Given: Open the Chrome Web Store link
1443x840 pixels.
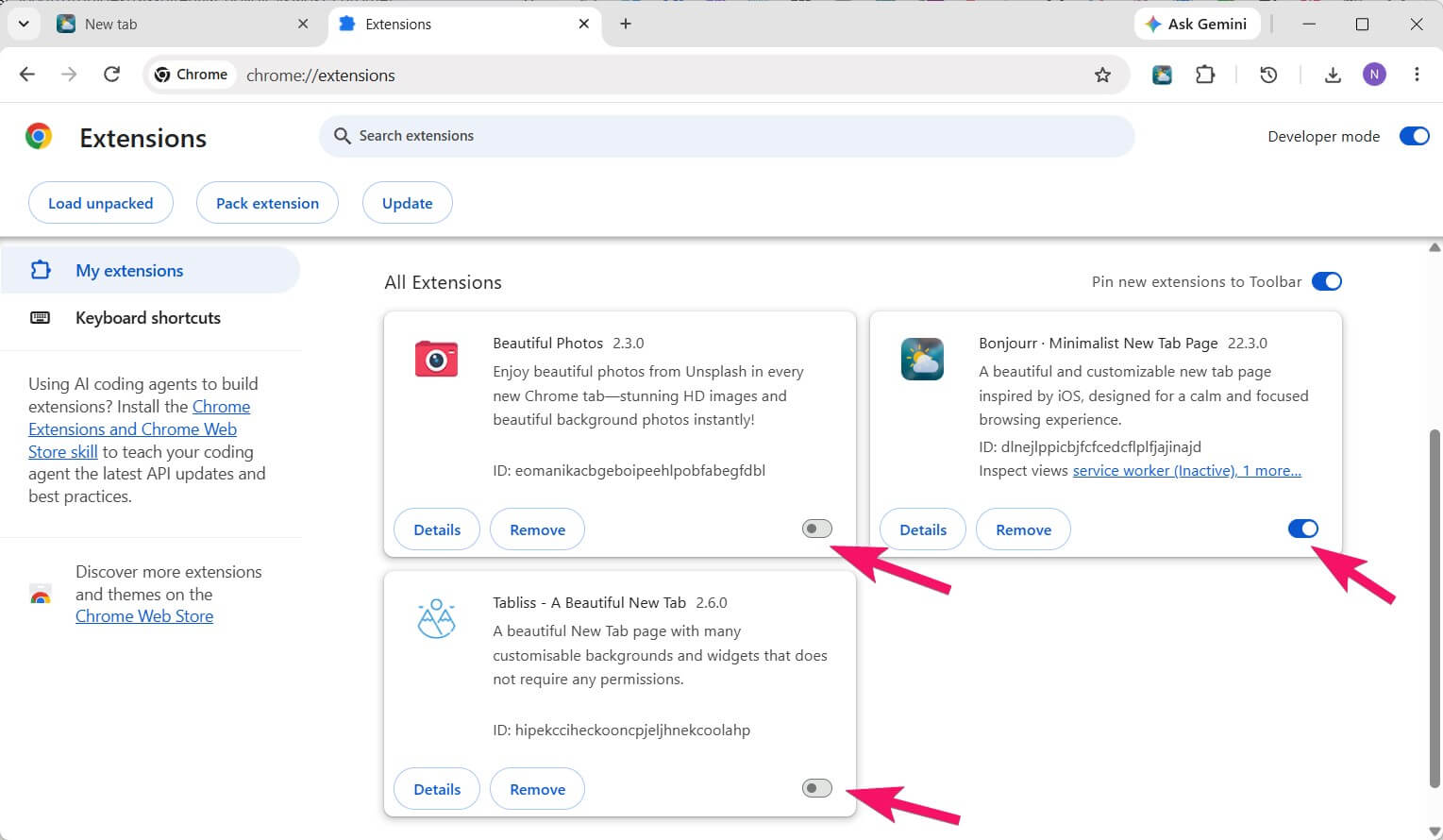Looking at the screenshot, I should pyautogui.click(x=144, y=616).
